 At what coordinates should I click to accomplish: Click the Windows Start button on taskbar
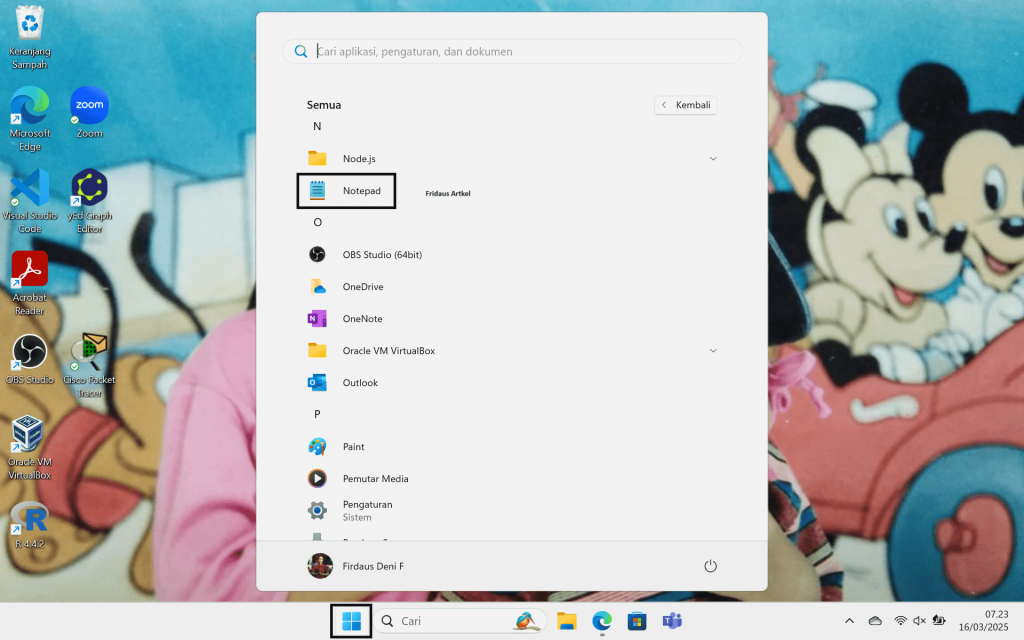(352, 621)
